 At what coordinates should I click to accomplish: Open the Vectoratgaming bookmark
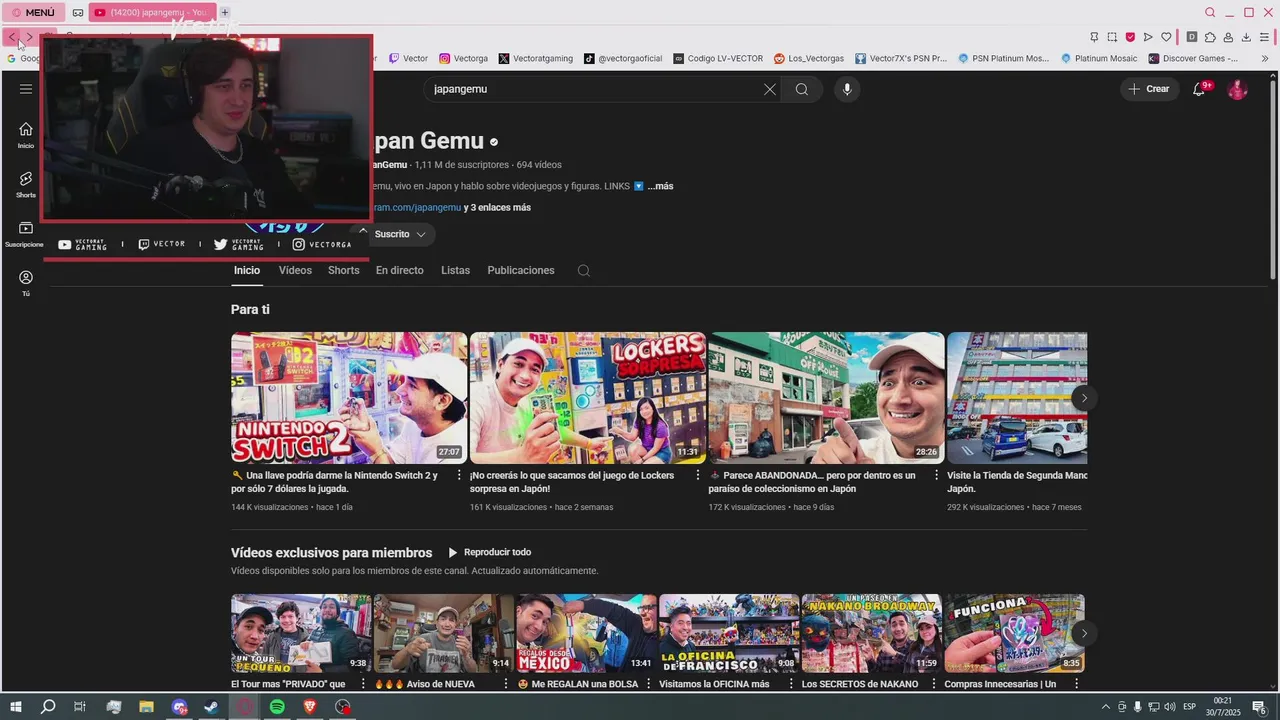[x=536, y=58]
